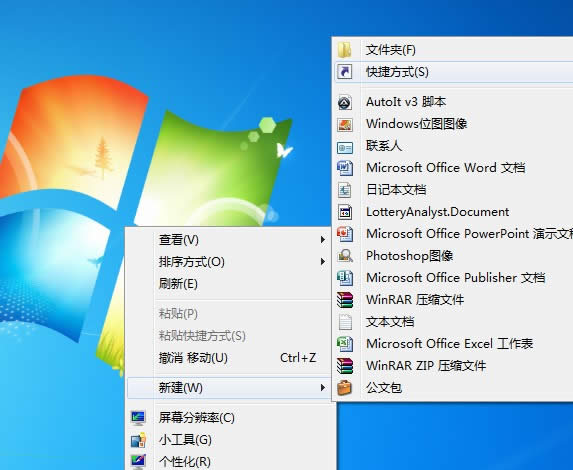Click the Microsoft Office Word document icon

345,168
